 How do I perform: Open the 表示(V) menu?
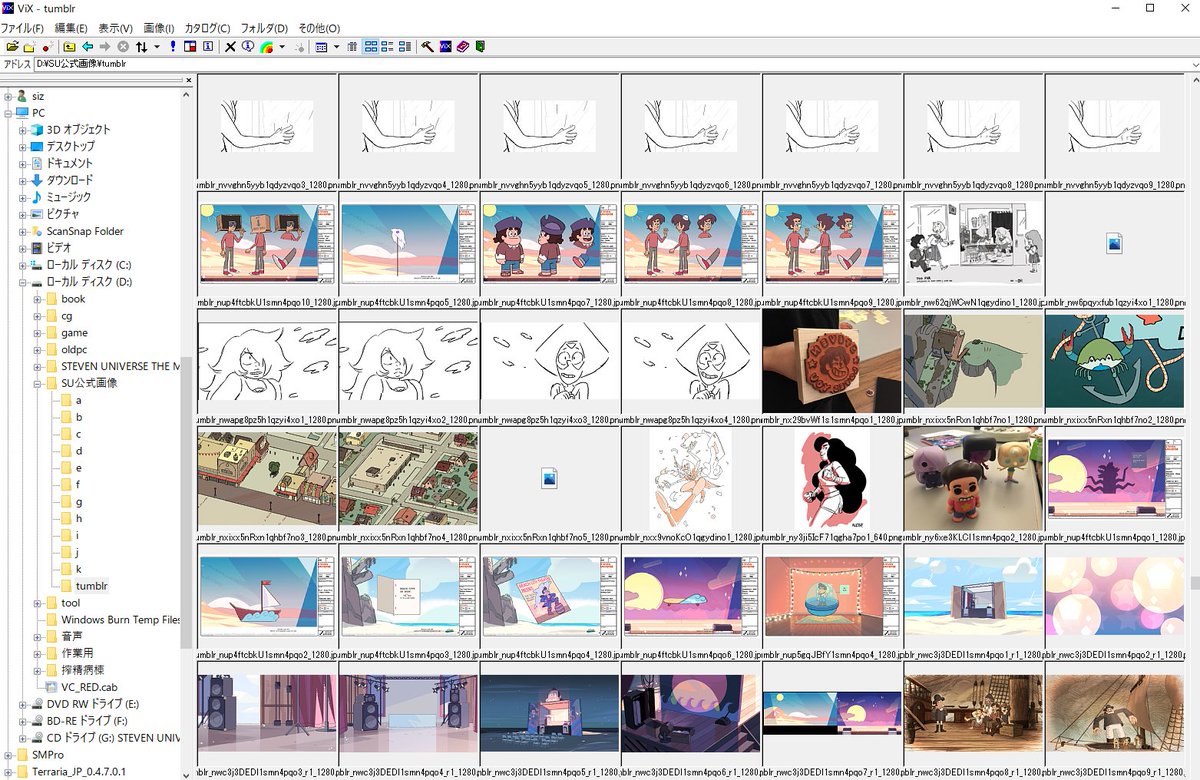(x=117, y=28)
